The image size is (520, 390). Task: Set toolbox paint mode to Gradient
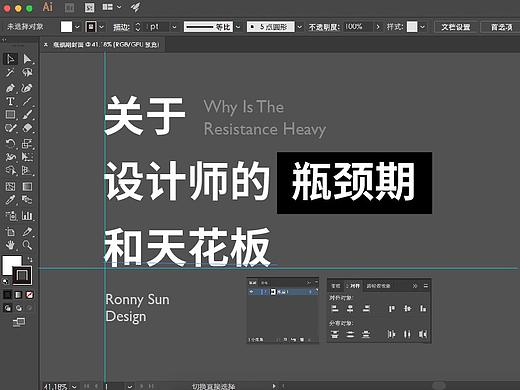[18, 295]
